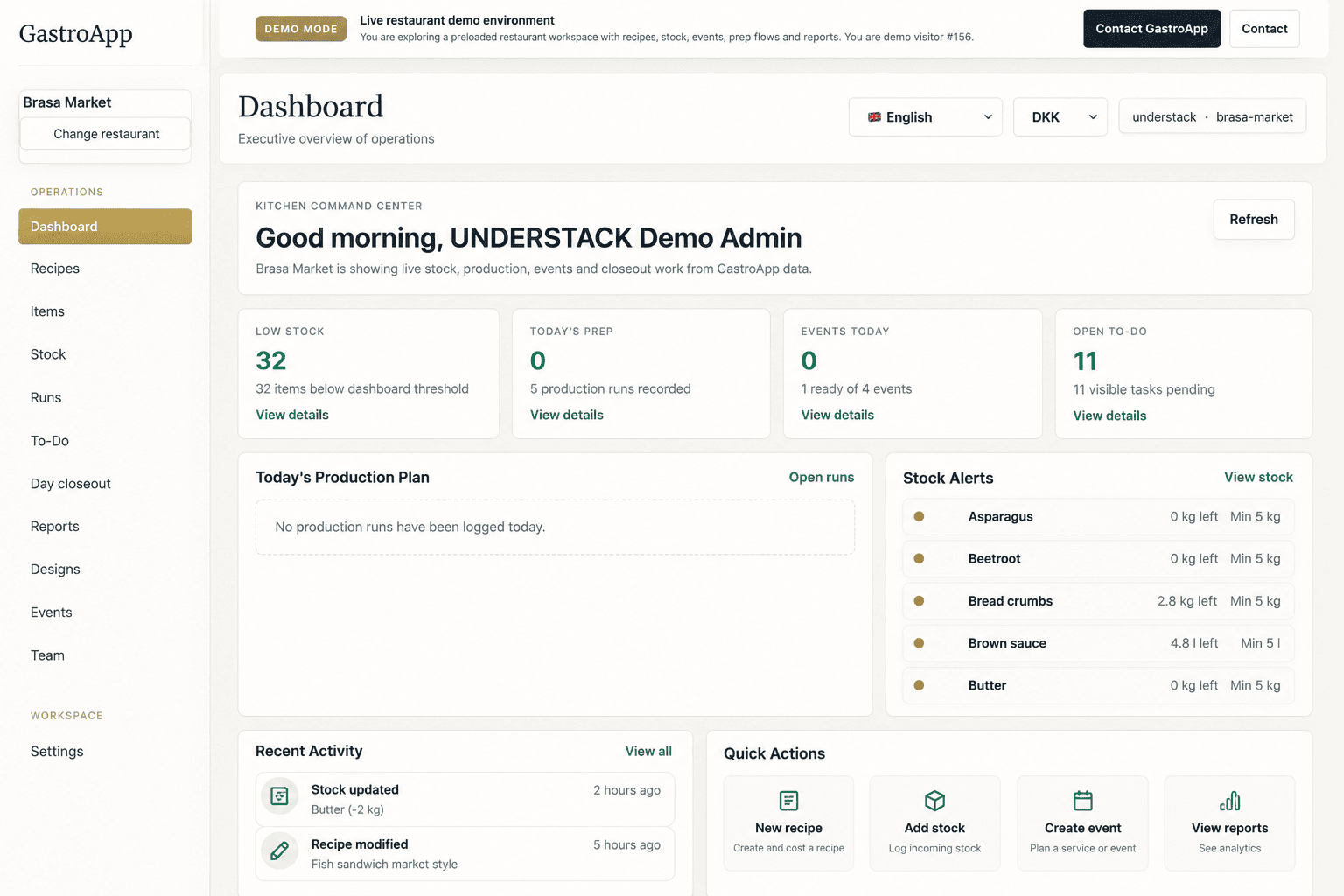
Task: Open the Dashboard sidebar item
Action: [105, 227]
